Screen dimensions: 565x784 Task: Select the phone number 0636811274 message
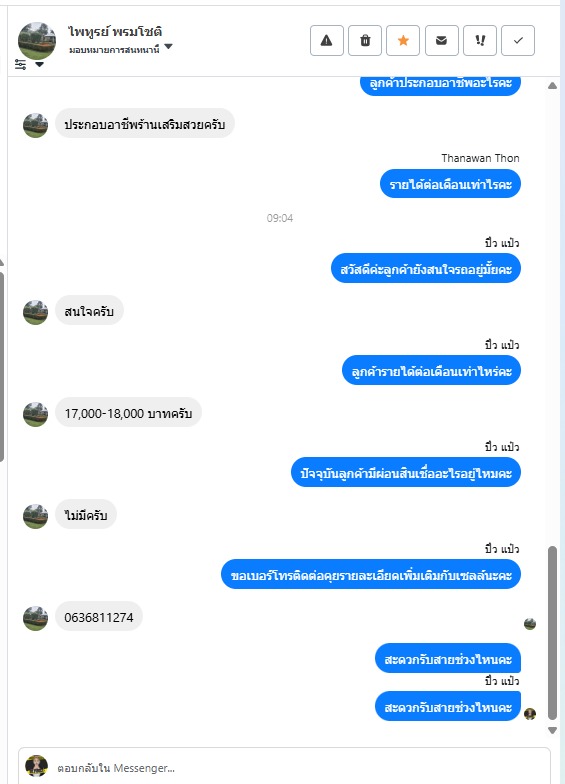pyautogui.click(x=98, y=618)
